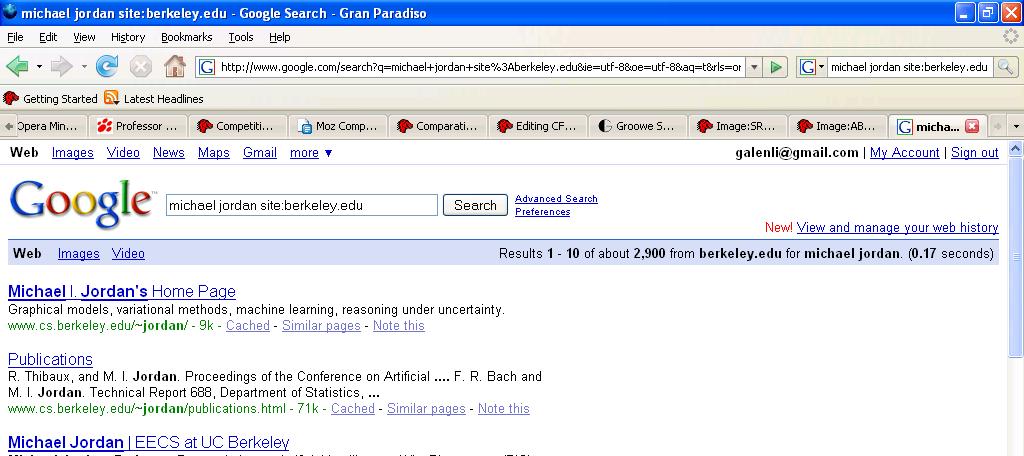Click into the Google search query box
Viewport: 1024px width, 456px height.
click(302, 205)
